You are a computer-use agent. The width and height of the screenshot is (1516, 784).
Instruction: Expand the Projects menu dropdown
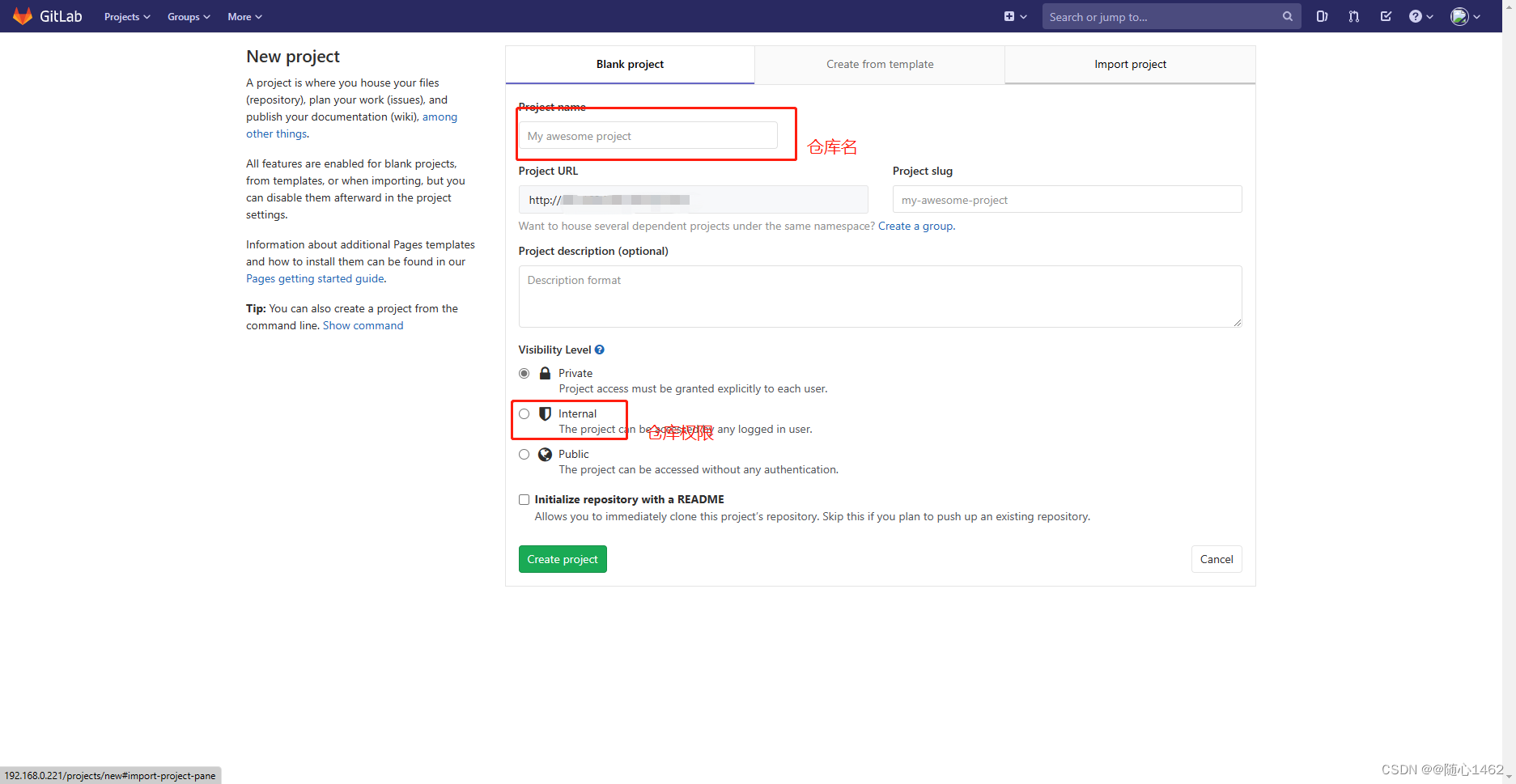126,16
